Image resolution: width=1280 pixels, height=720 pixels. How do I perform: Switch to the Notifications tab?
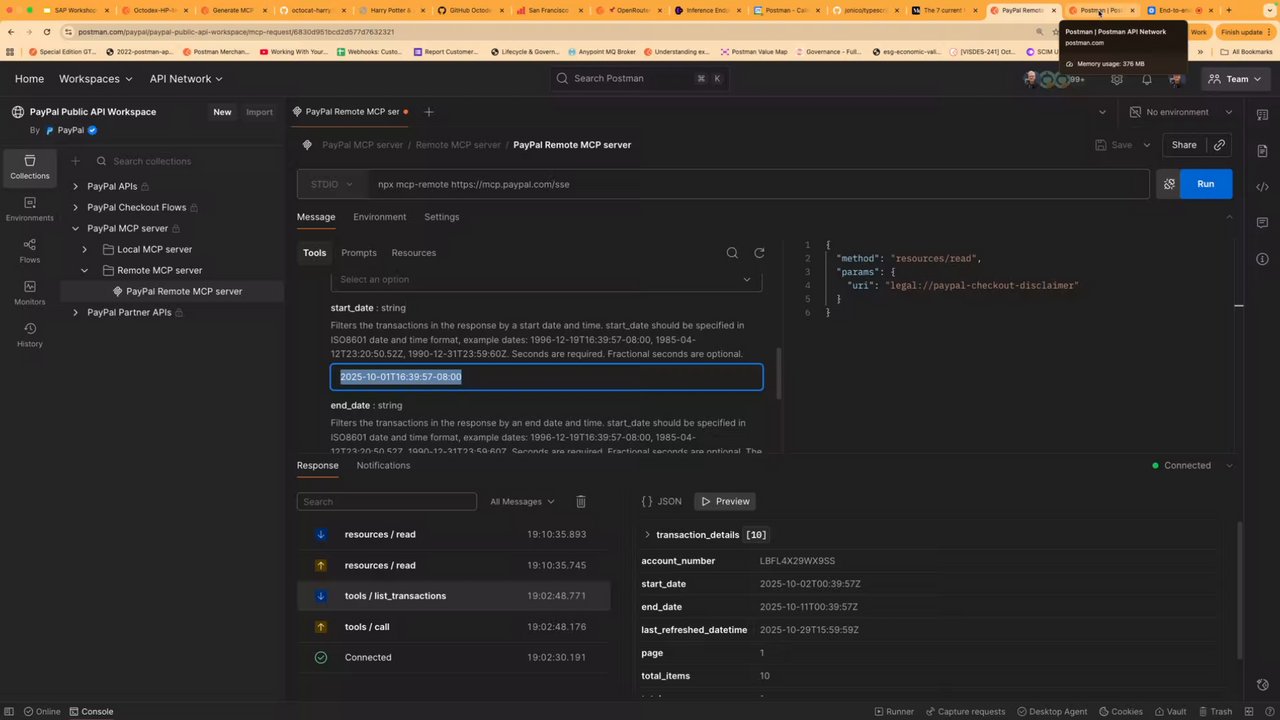pos(383,465)
